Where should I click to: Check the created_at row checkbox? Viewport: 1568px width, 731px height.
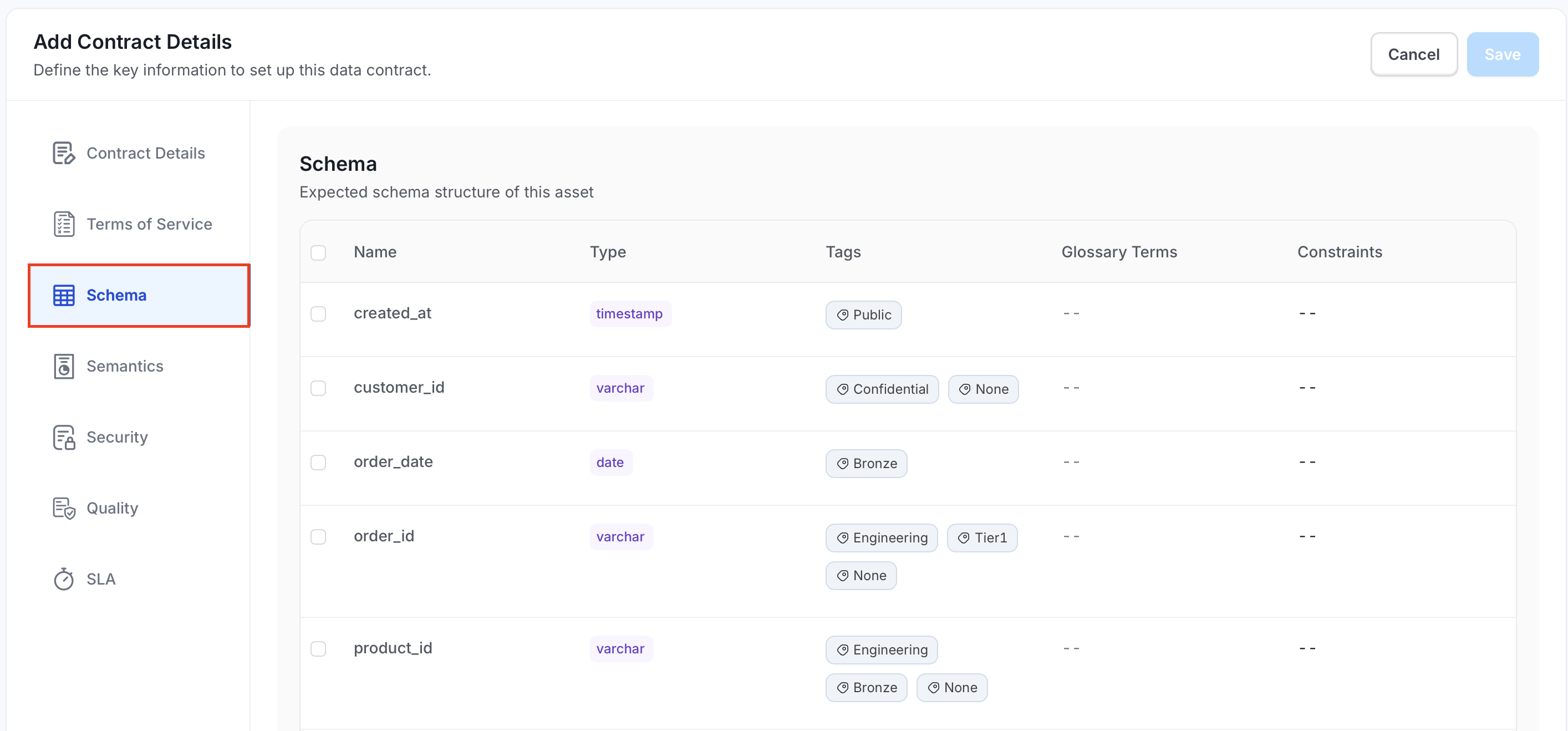pos(318,313)
